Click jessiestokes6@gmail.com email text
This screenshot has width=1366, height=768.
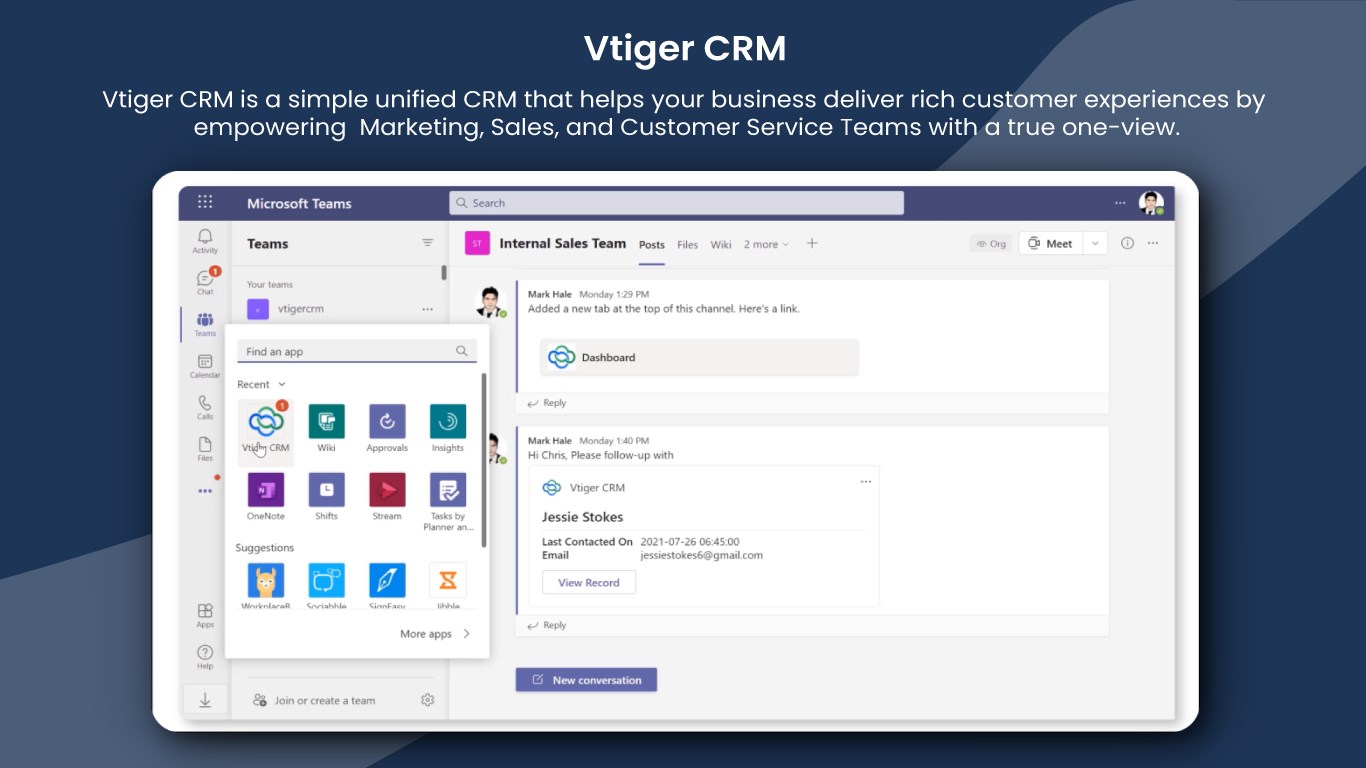[x=701, y=555]
